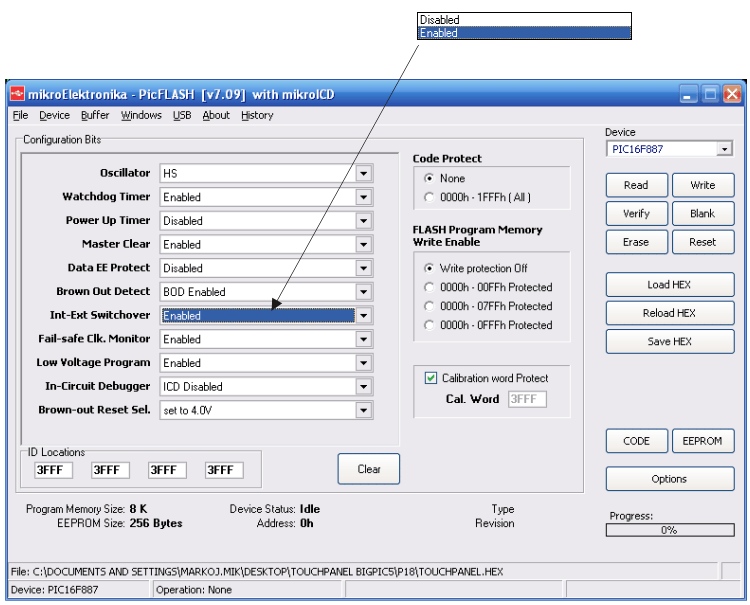
Task: Click the Load HEX button
Action: coord(670,285)
